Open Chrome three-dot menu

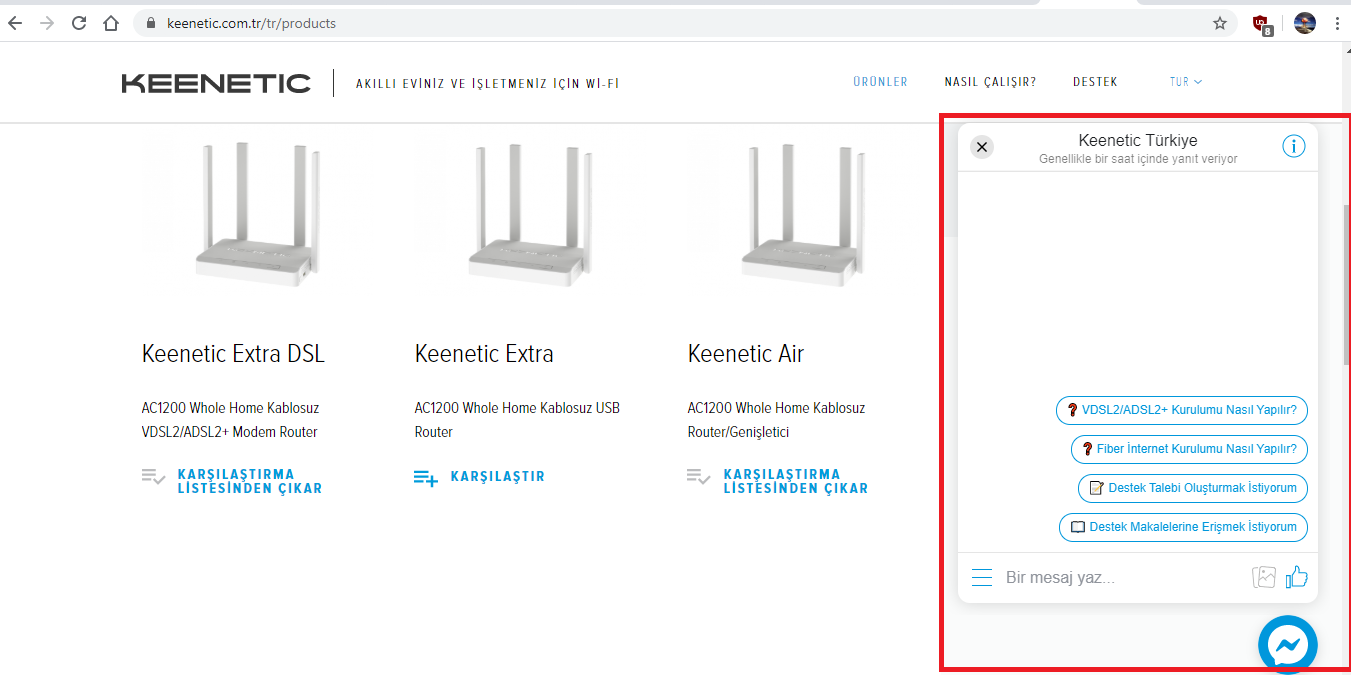point(1337,23)
